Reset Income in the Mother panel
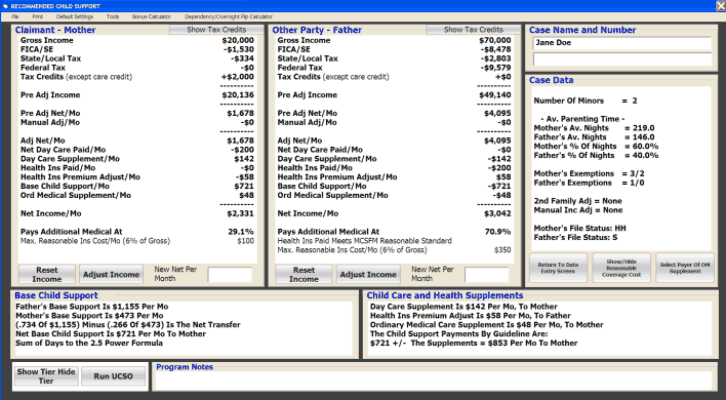Viewport: 726px width, 400px height. tap(46, 274)
